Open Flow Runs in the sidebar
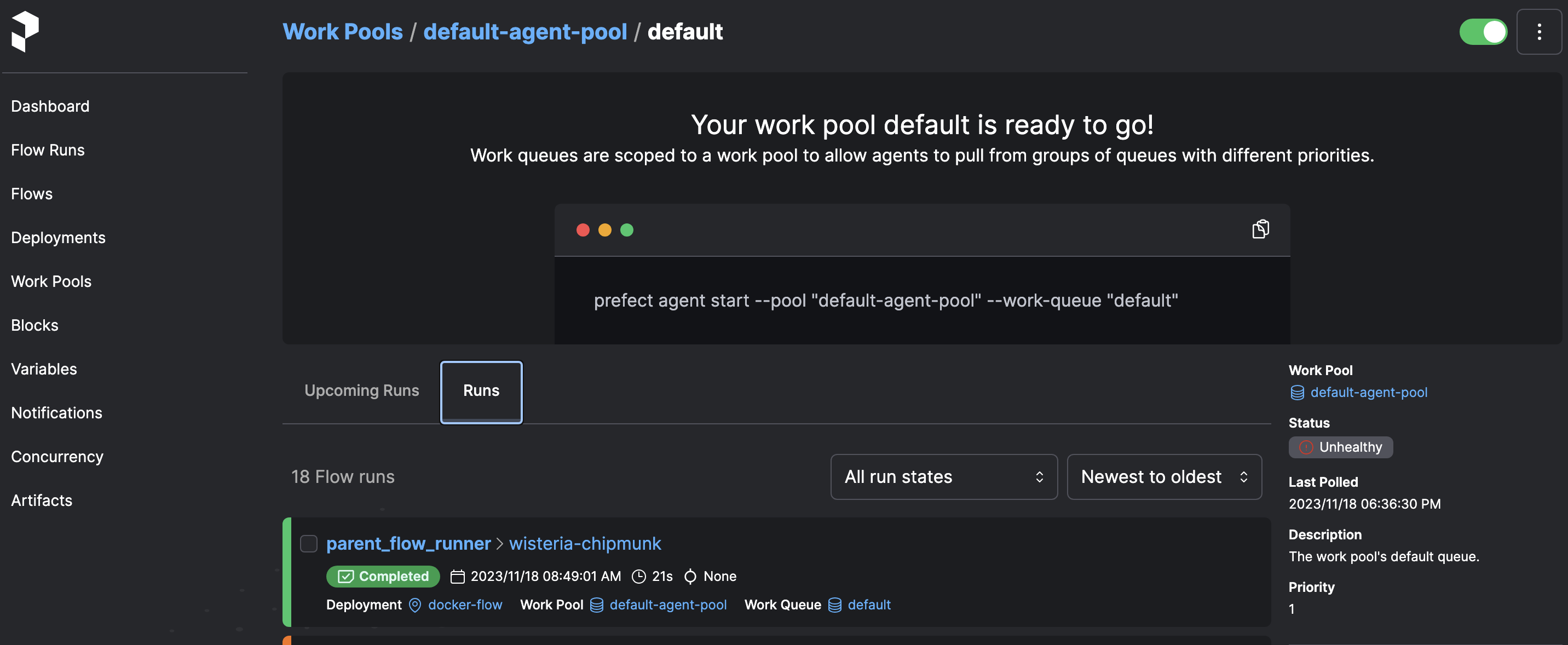Screen dimensions: 1568x645 click(x=48, y=149)
